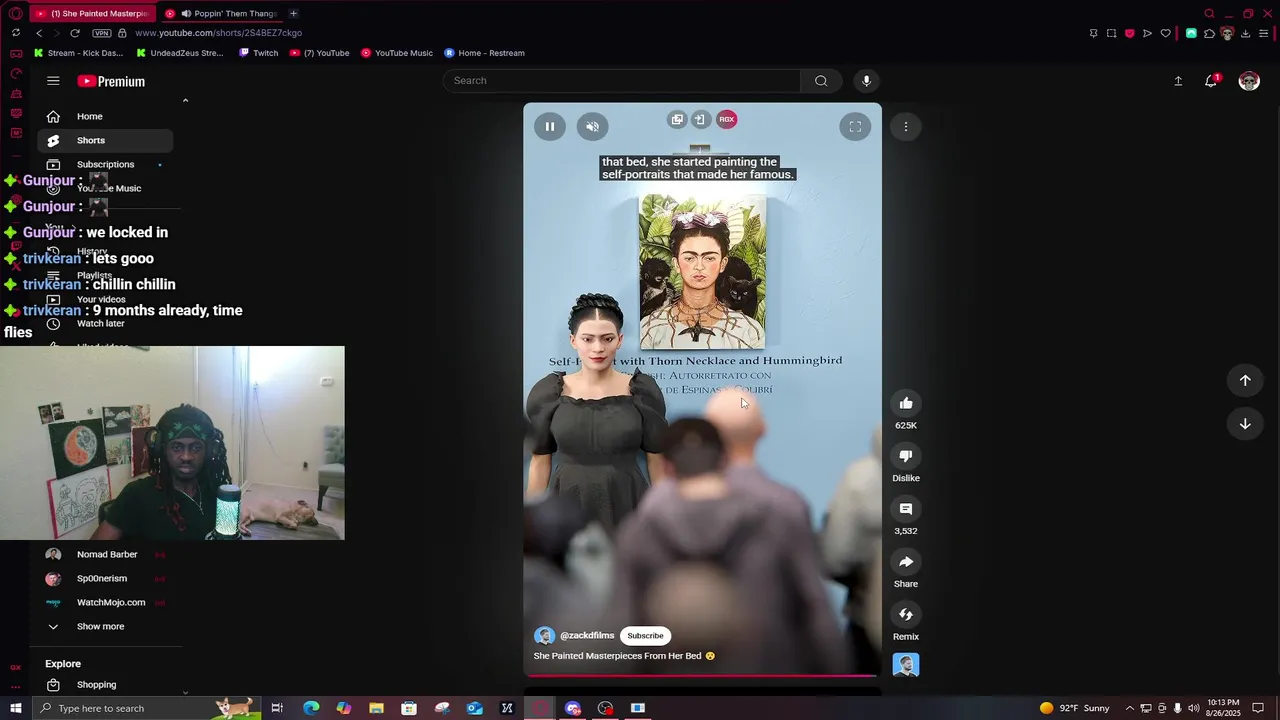Image resolution: width=1280 pixels, height=720 pixels.
Task: Open the YouTube Music bookmark
Action: coord(397,53)
